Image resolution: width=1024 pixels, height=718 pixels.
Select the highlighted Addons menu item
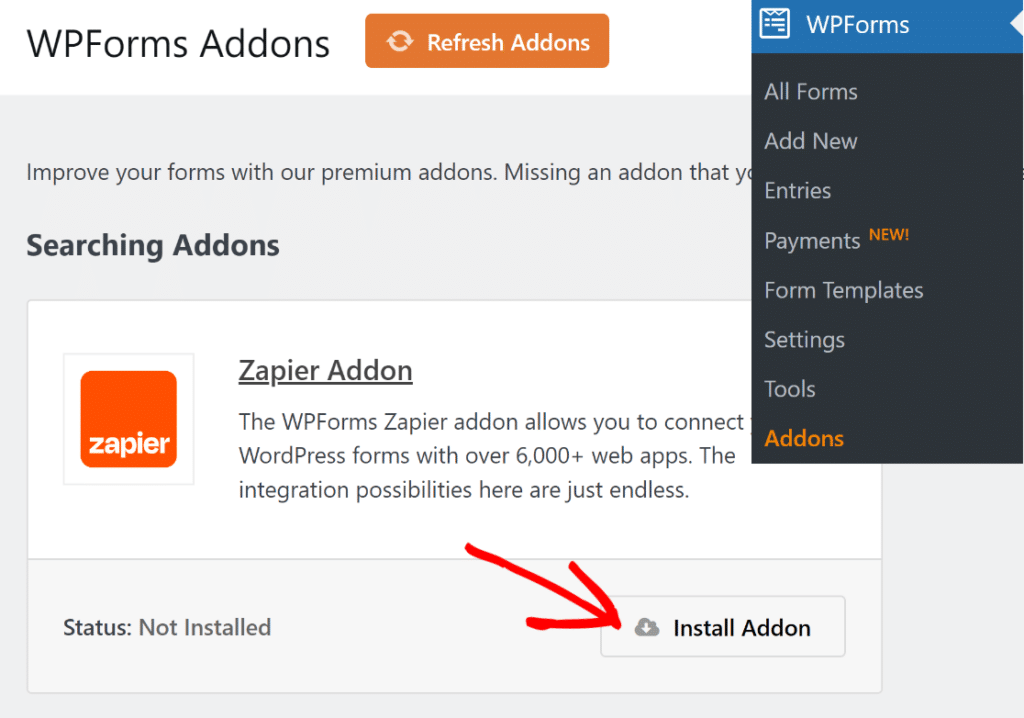(804, 438)
